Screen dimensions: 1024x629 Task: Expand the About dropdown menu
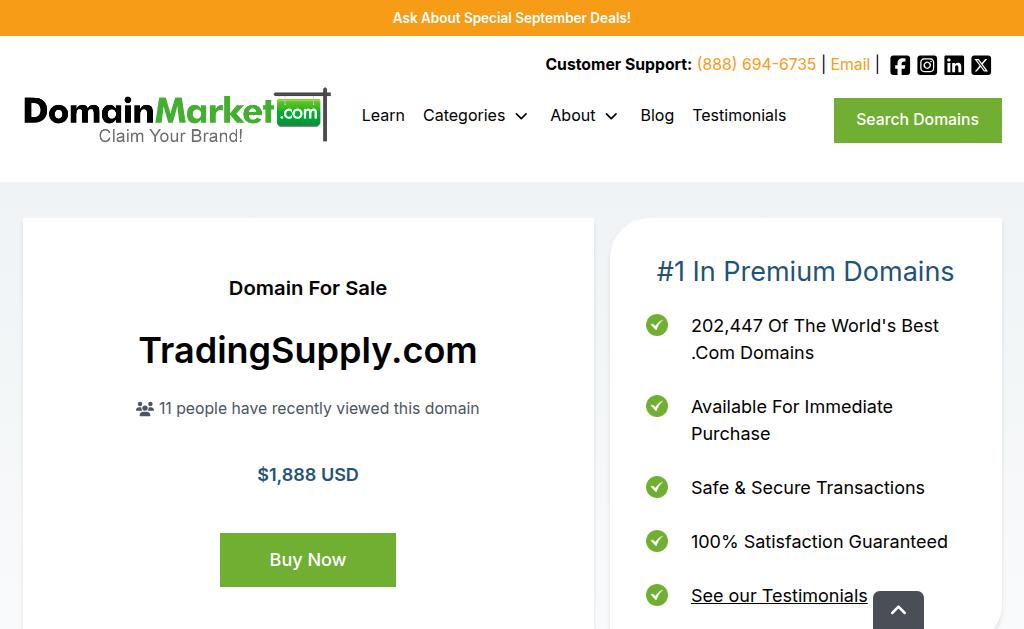pyautogui.click(x=584, y=116)
